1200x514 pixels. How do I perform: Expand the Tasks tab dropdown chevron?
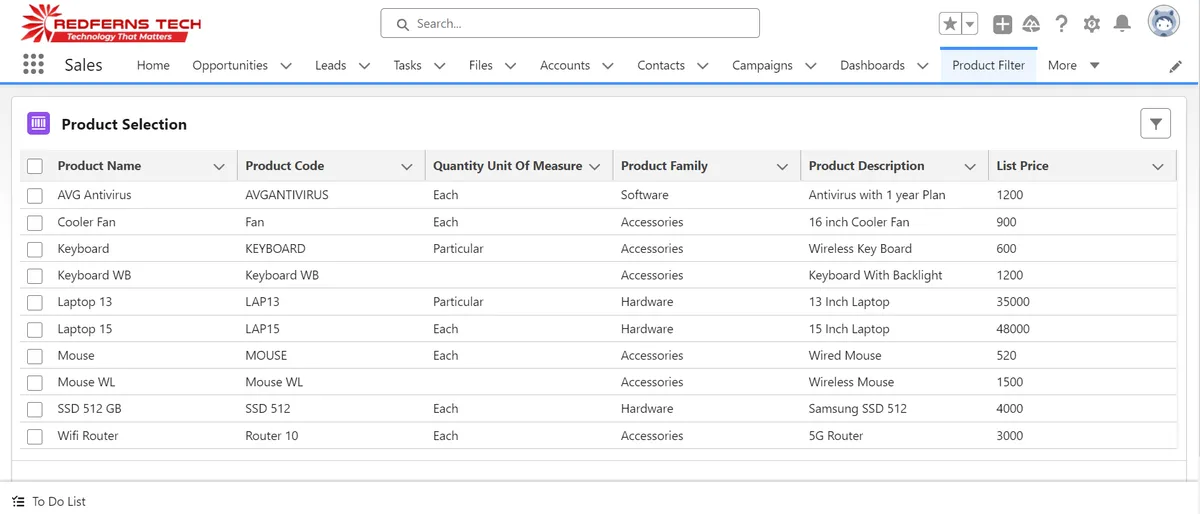(439, 66)
